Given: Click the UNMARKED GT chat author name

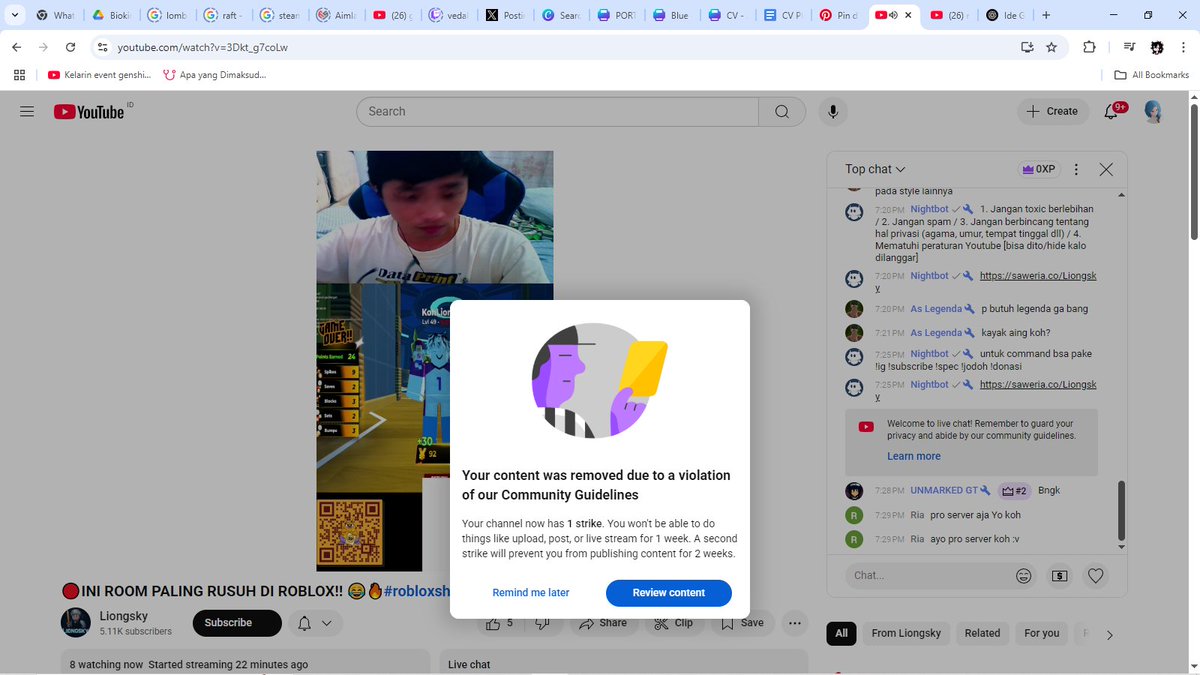Looking at the screenshot, I should tap(944, 491).
